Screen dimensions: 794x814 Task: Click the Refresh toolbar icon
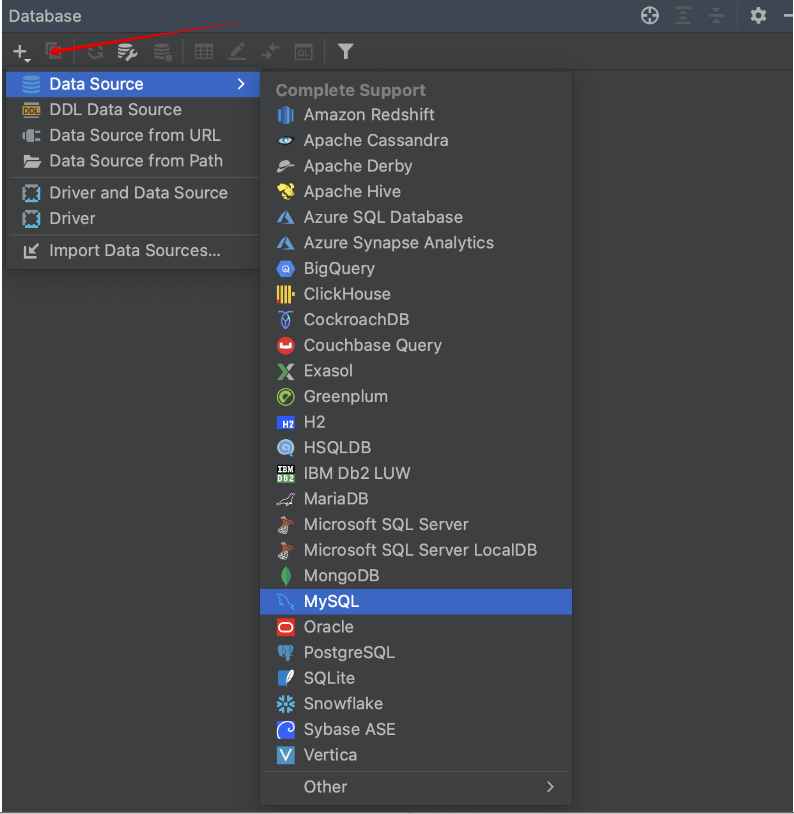click(95, 52)
